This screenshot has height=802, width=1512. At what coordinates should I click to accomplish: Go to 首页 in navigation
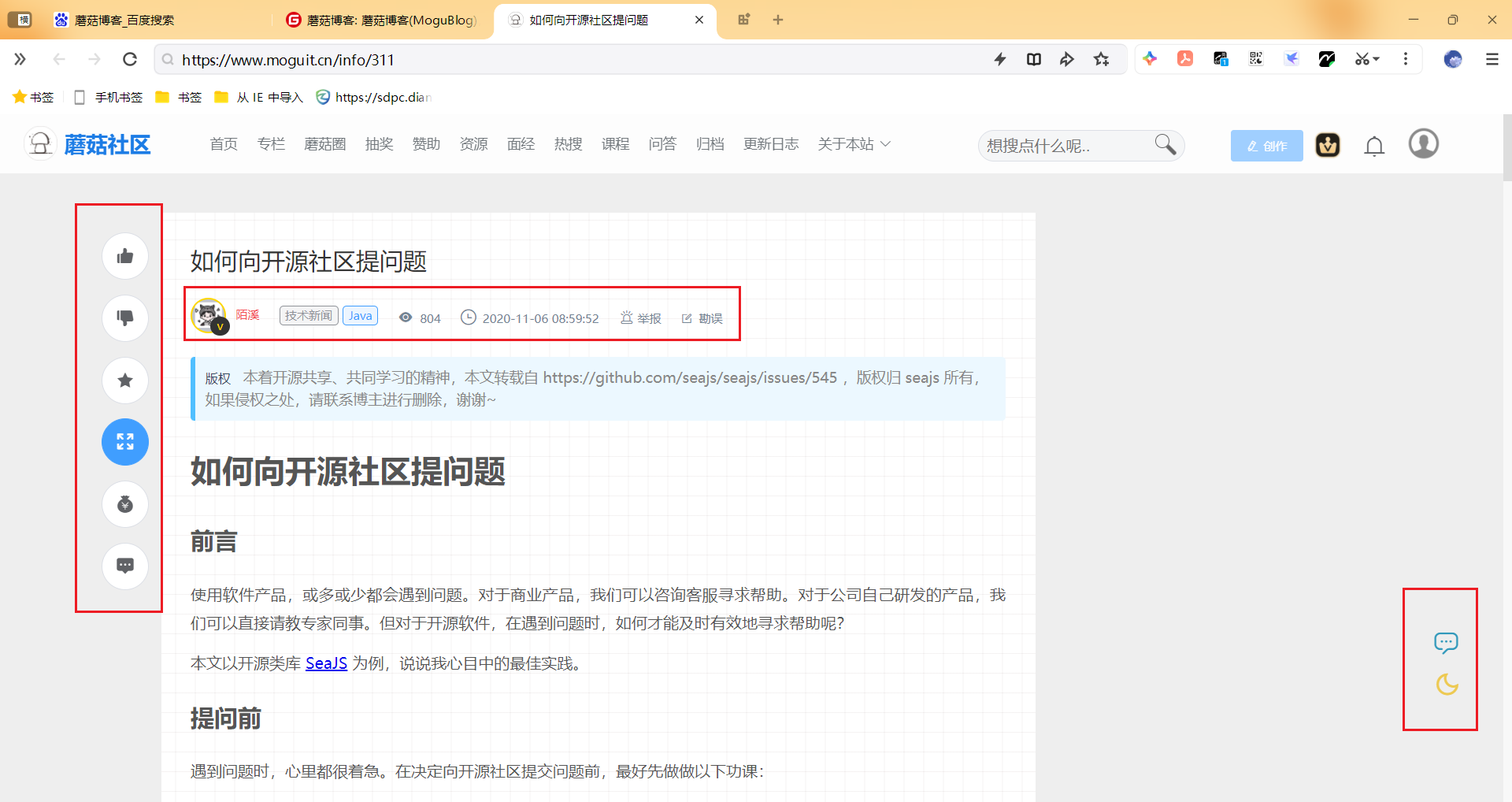tap(224, 144)
